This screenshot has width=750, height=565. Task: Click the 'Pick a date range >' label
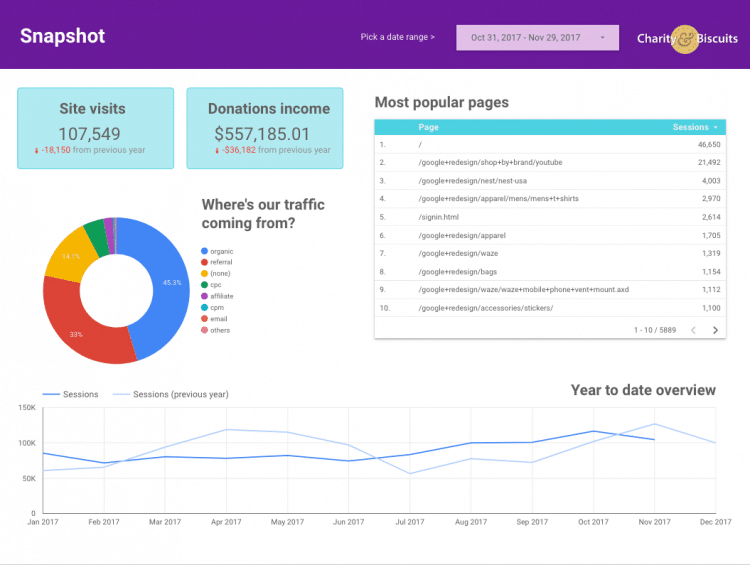(397, 37)
